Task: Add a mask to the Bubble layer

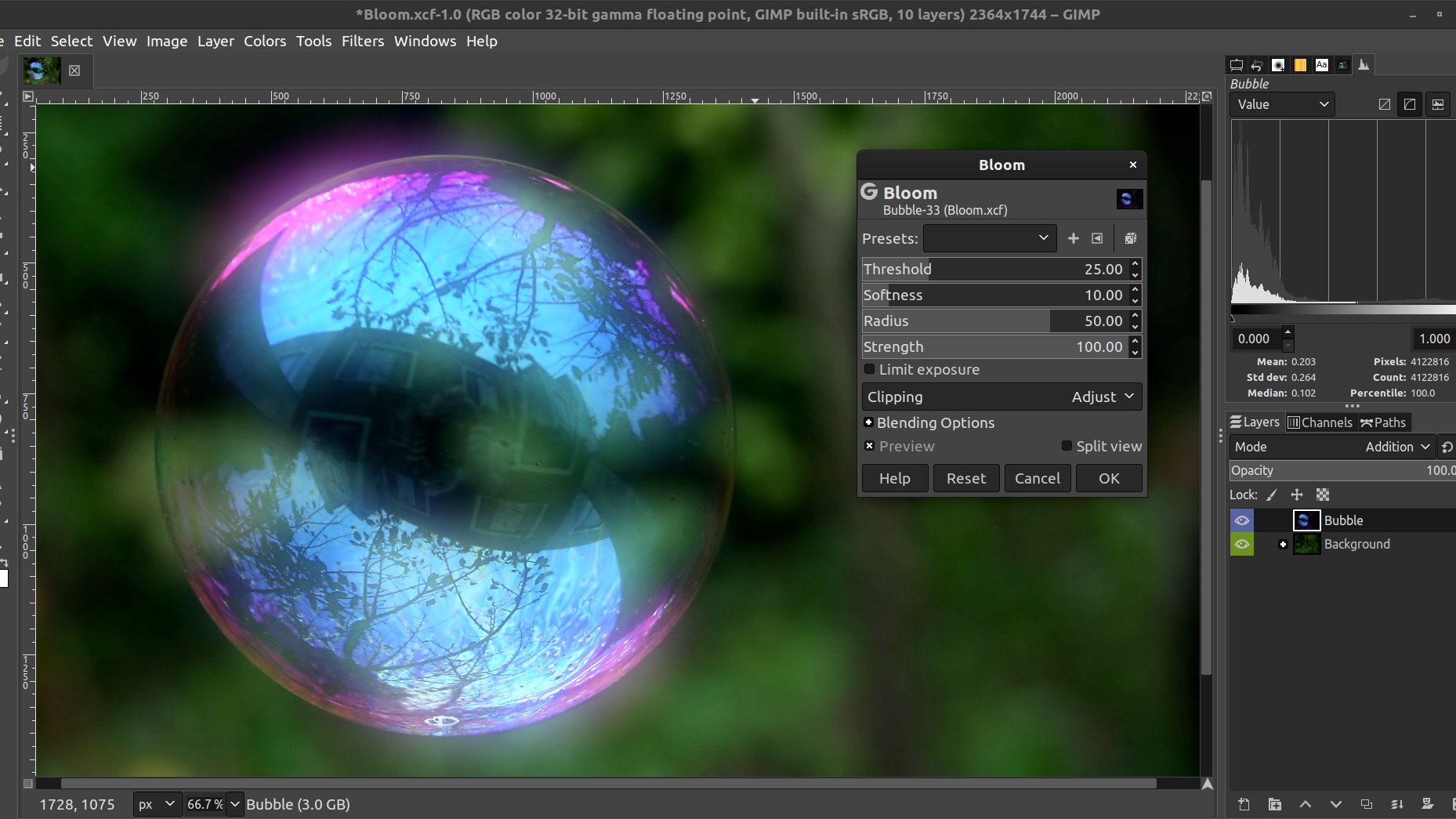Action: coord(1429,804)
